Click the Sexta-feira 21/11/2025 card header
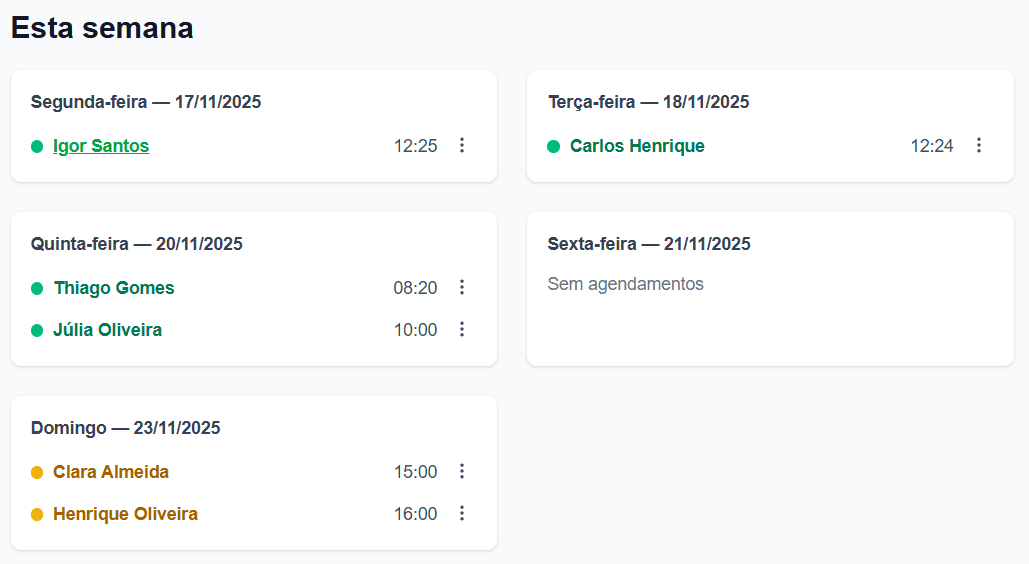This screenshot has height=564, width=1029. click(649, 244)
